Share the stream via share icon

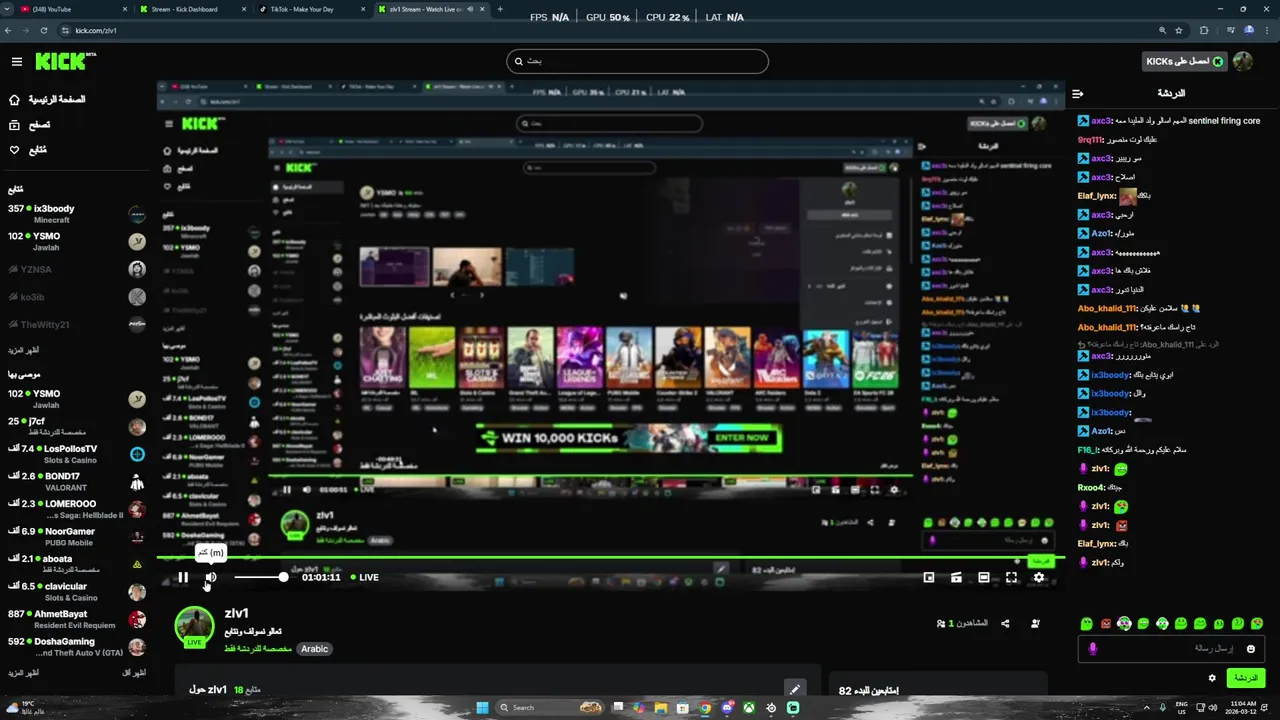click(1005, 623)
